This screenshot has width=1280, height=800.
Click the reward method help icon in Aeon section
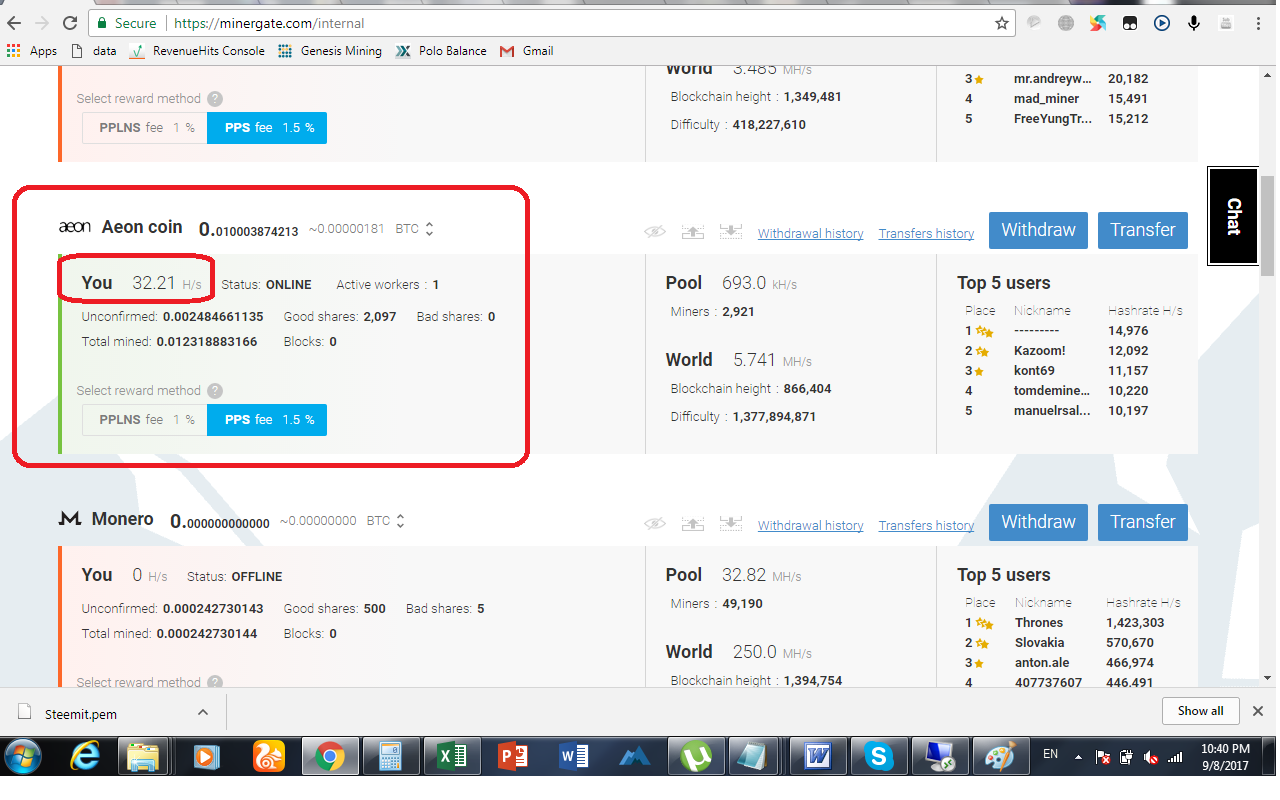(x=215, y=391)
